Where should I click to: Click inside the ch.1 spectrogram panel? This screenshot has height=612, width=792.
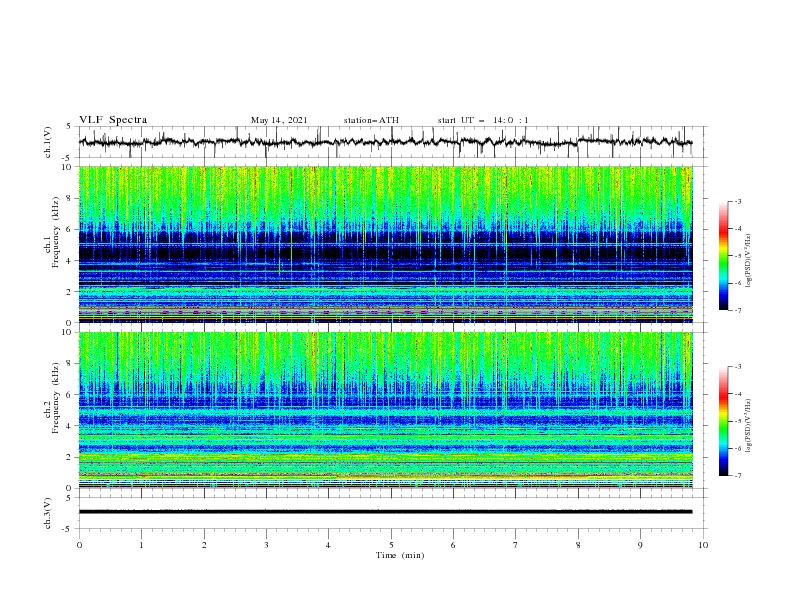click(x=385, y=244)
